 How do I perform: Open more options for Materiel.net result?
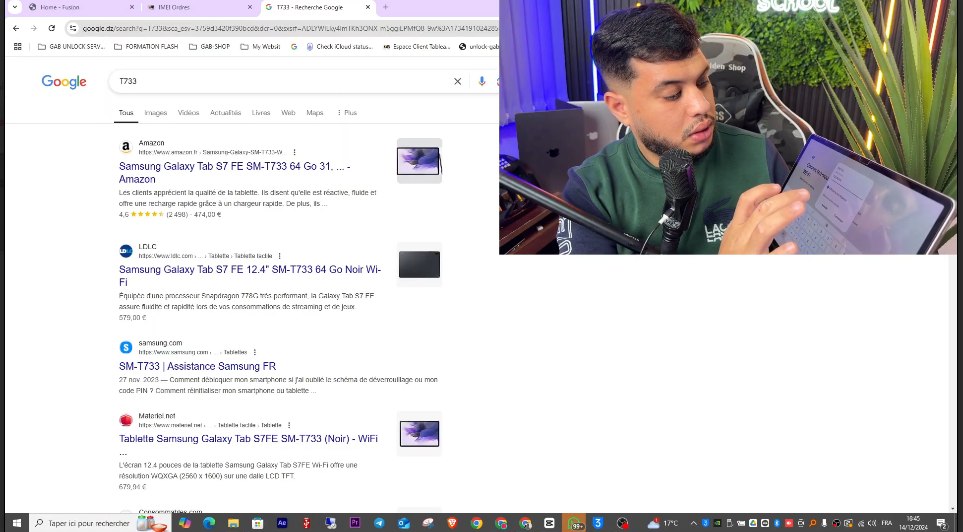[289, 425]
